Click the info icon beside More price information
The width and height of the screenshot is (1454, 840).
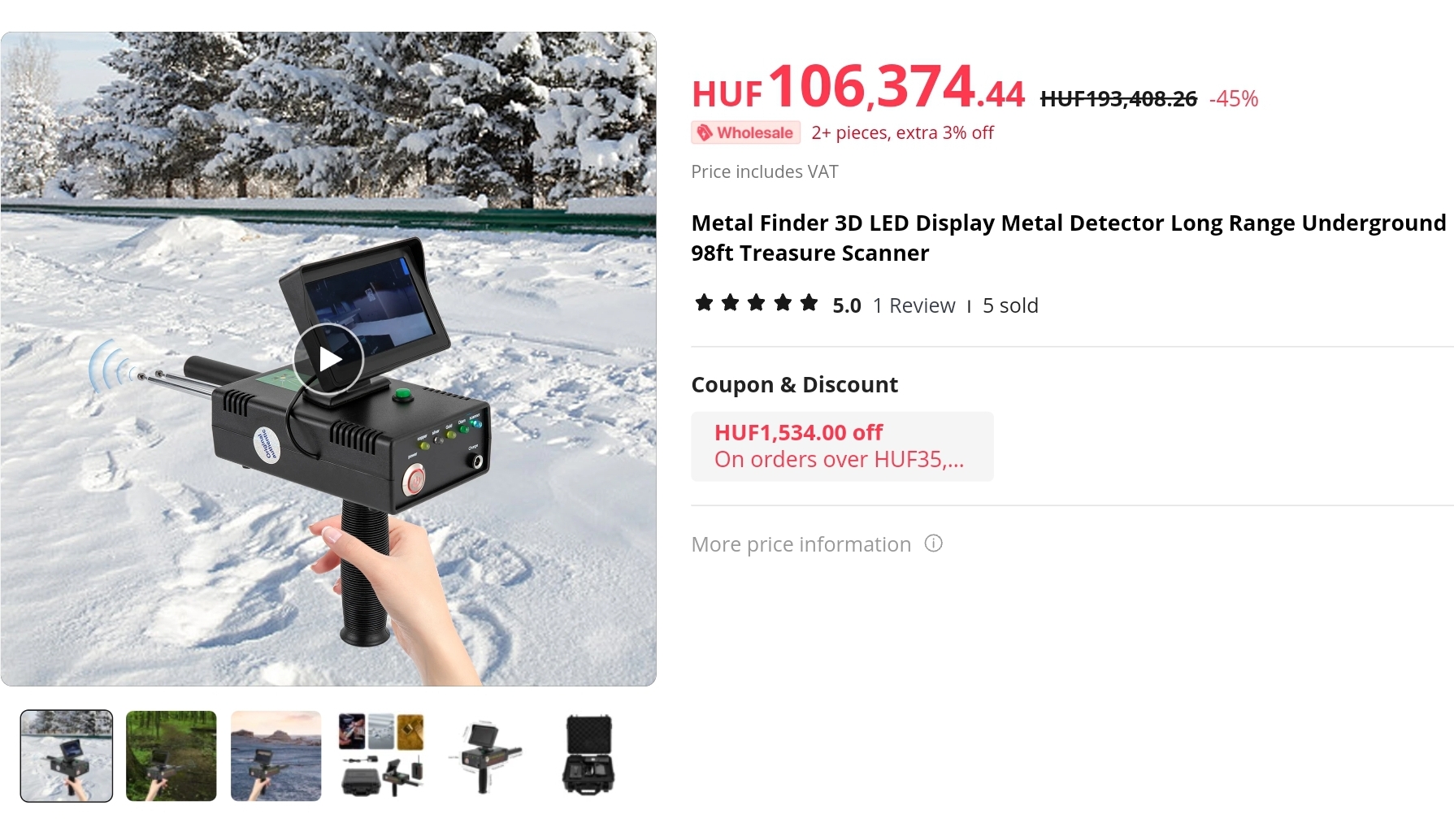pyautogui.click(x=934, y=543)
